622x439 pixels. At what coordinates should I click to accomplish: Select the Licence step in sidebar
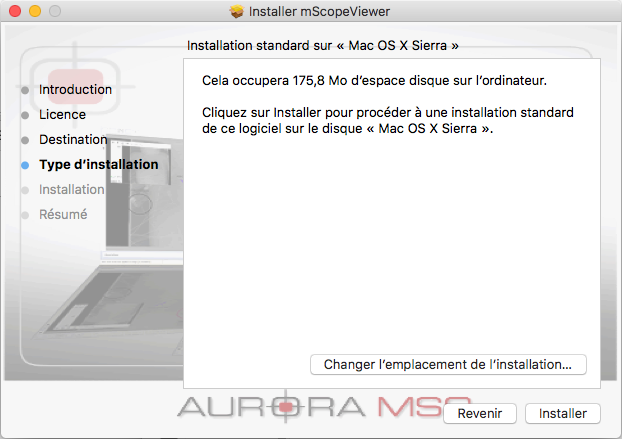click(x=62, y=115)
